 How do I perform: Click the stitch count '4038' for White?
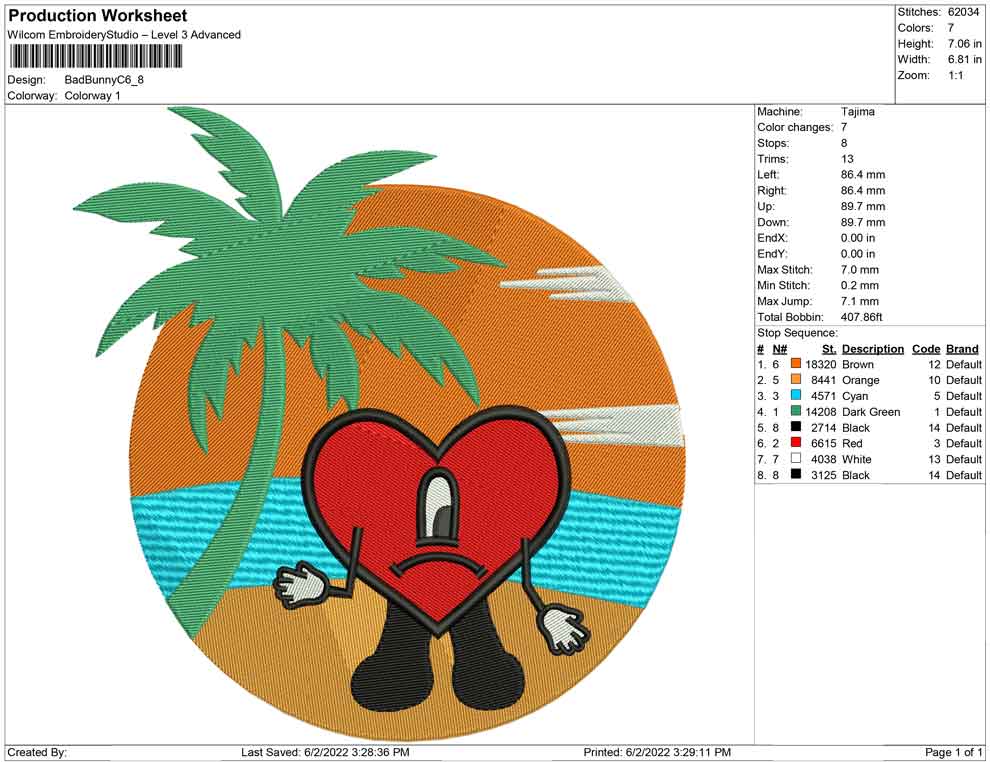823,459
